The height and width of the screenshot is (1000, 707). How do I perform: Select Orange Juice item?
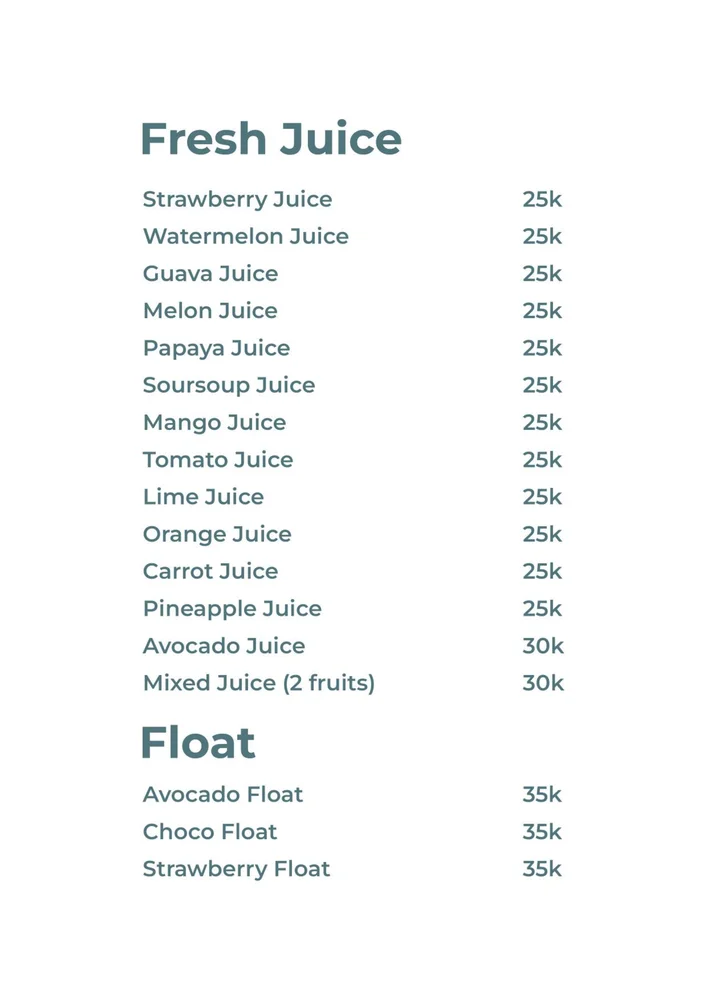tap(217, 534)
